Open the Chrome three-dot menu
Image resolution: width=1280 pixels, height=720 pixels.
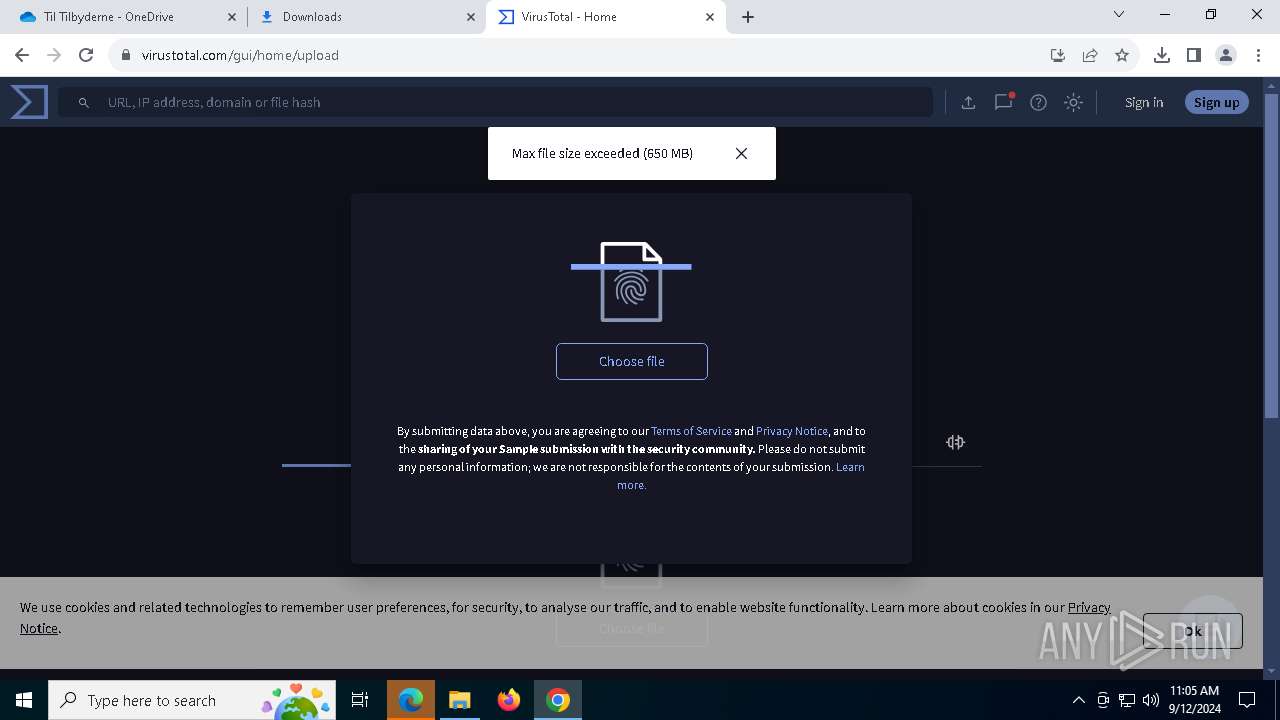pos(1258,55)
